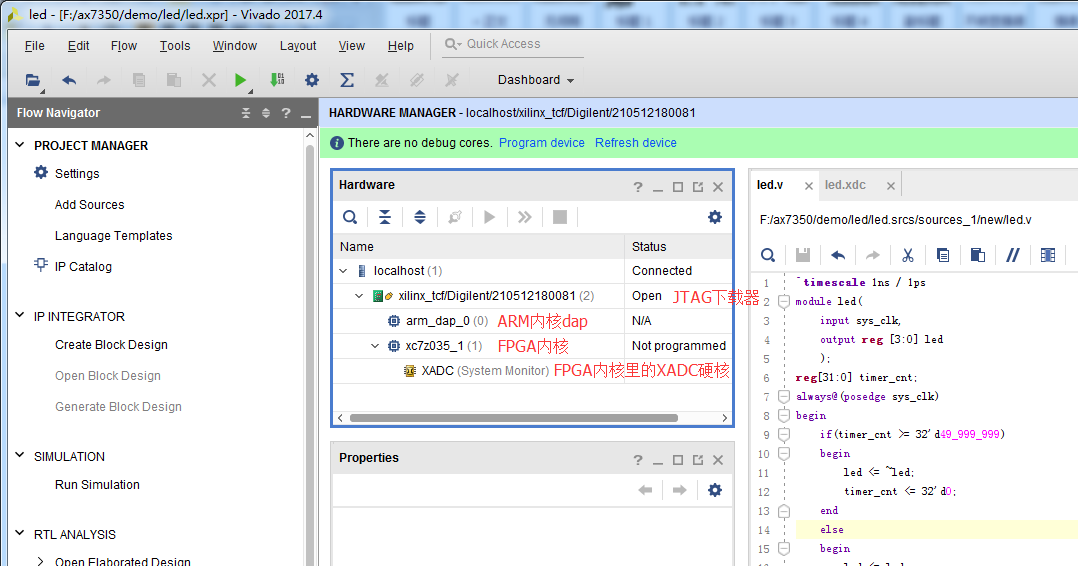Click the Sigma report icon in toolbar

347,80
